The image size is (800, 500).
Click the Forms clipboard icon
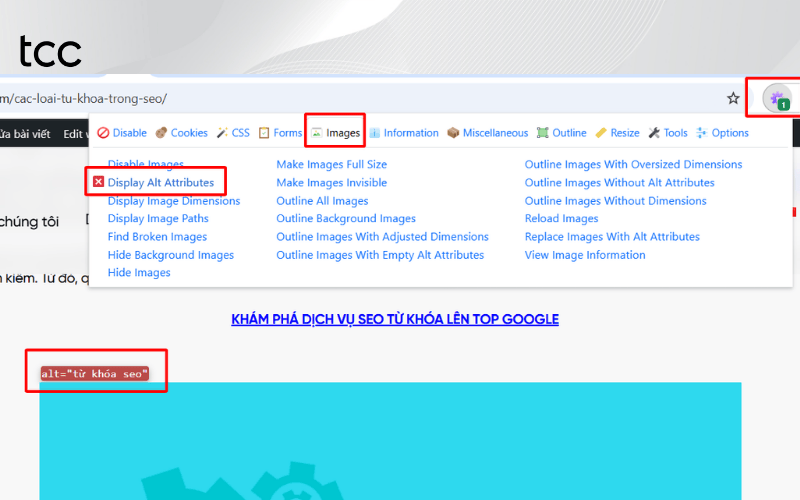tap(264, 133)
